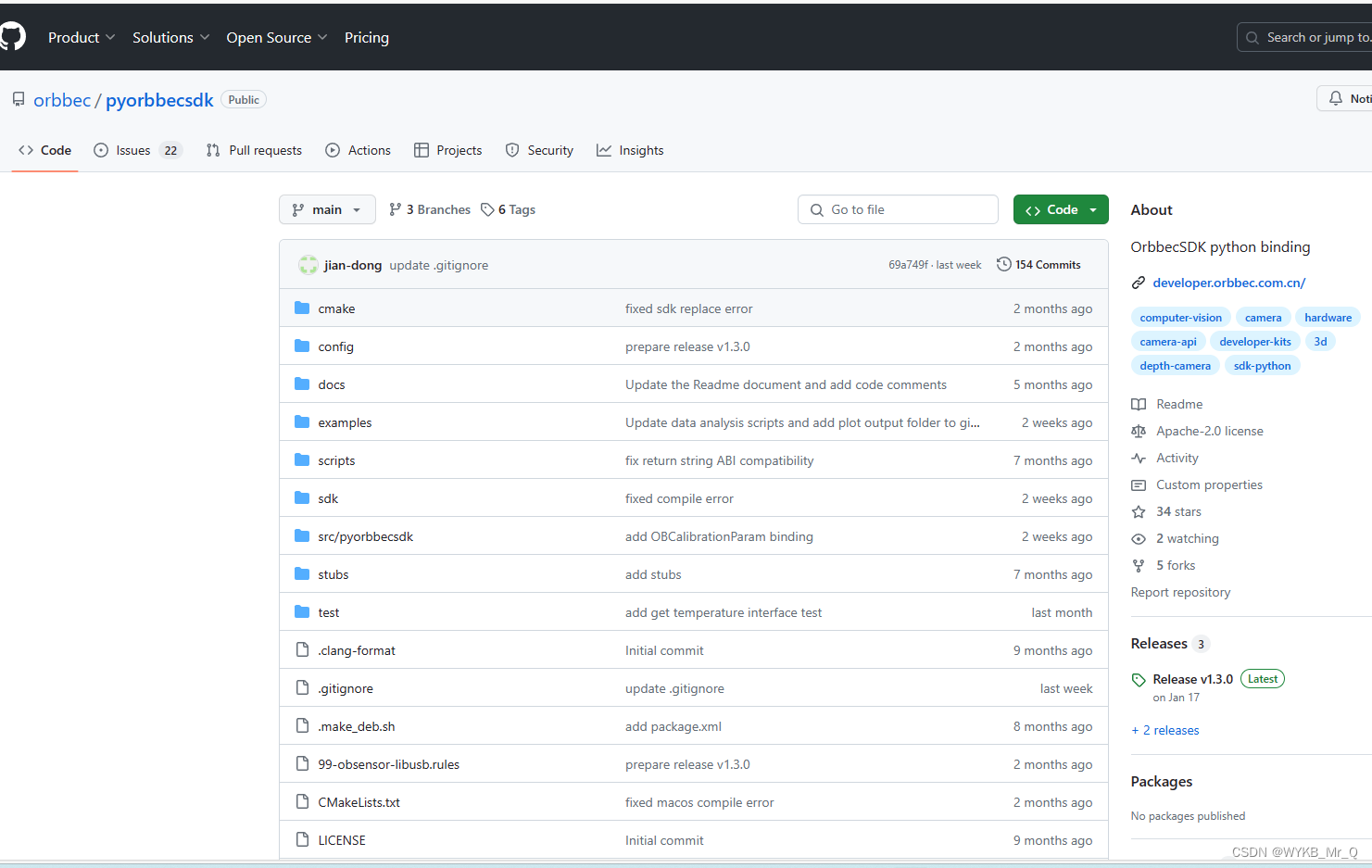Click the bell icon in Notifications button
Viewport: 1372px width, 868px height.
(1336, 98)
